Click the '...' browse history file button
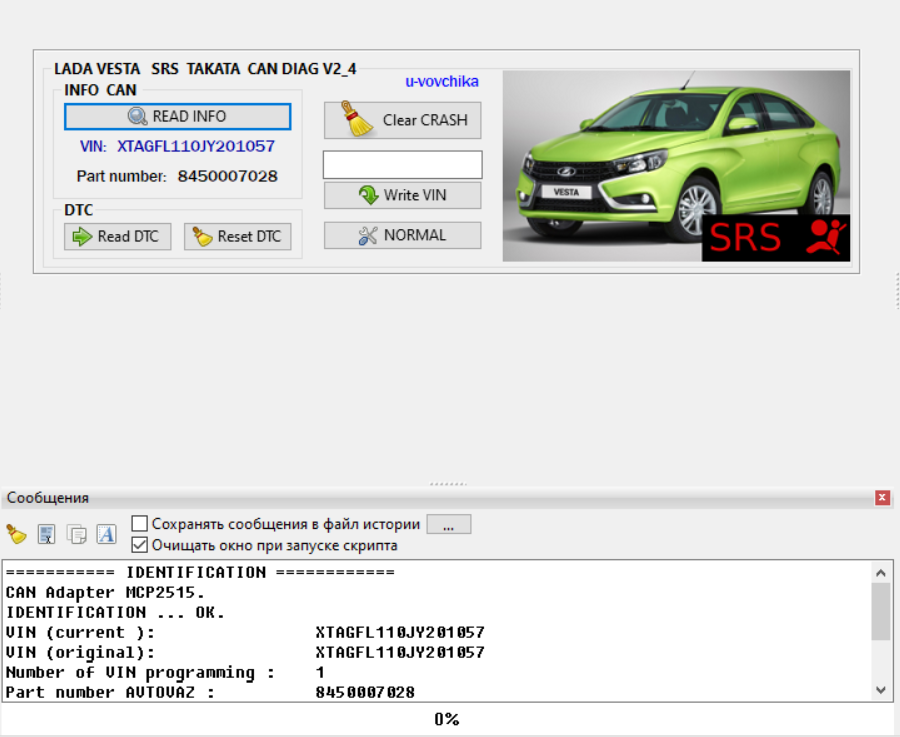 (449, 524)
